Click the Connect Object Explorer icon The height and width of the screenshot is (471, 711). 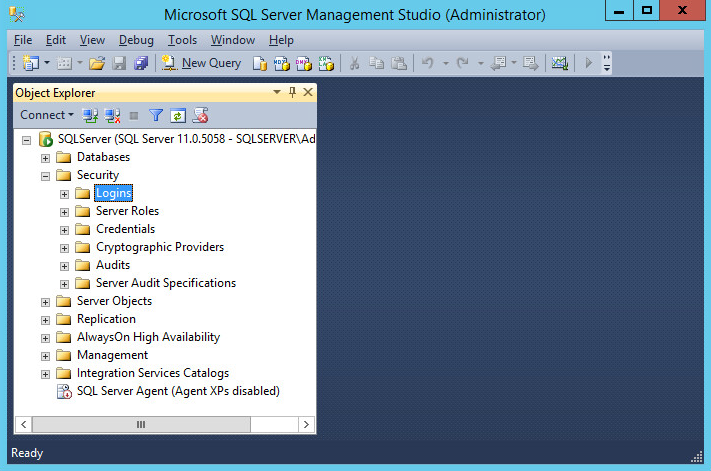coord(91,115)
